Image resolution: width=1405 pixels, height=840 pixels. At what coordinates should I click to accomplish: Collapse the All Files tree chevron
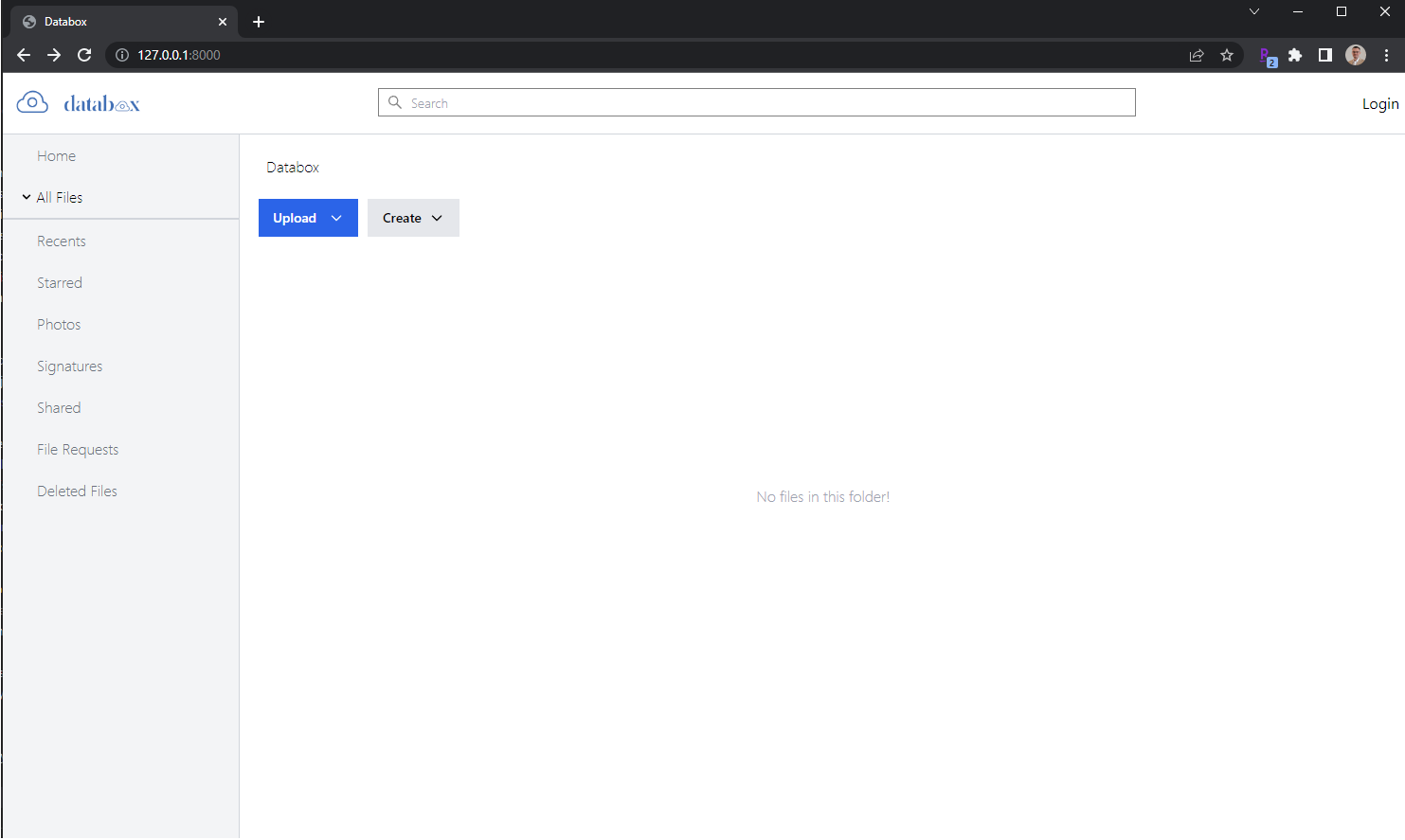point(27,197)
